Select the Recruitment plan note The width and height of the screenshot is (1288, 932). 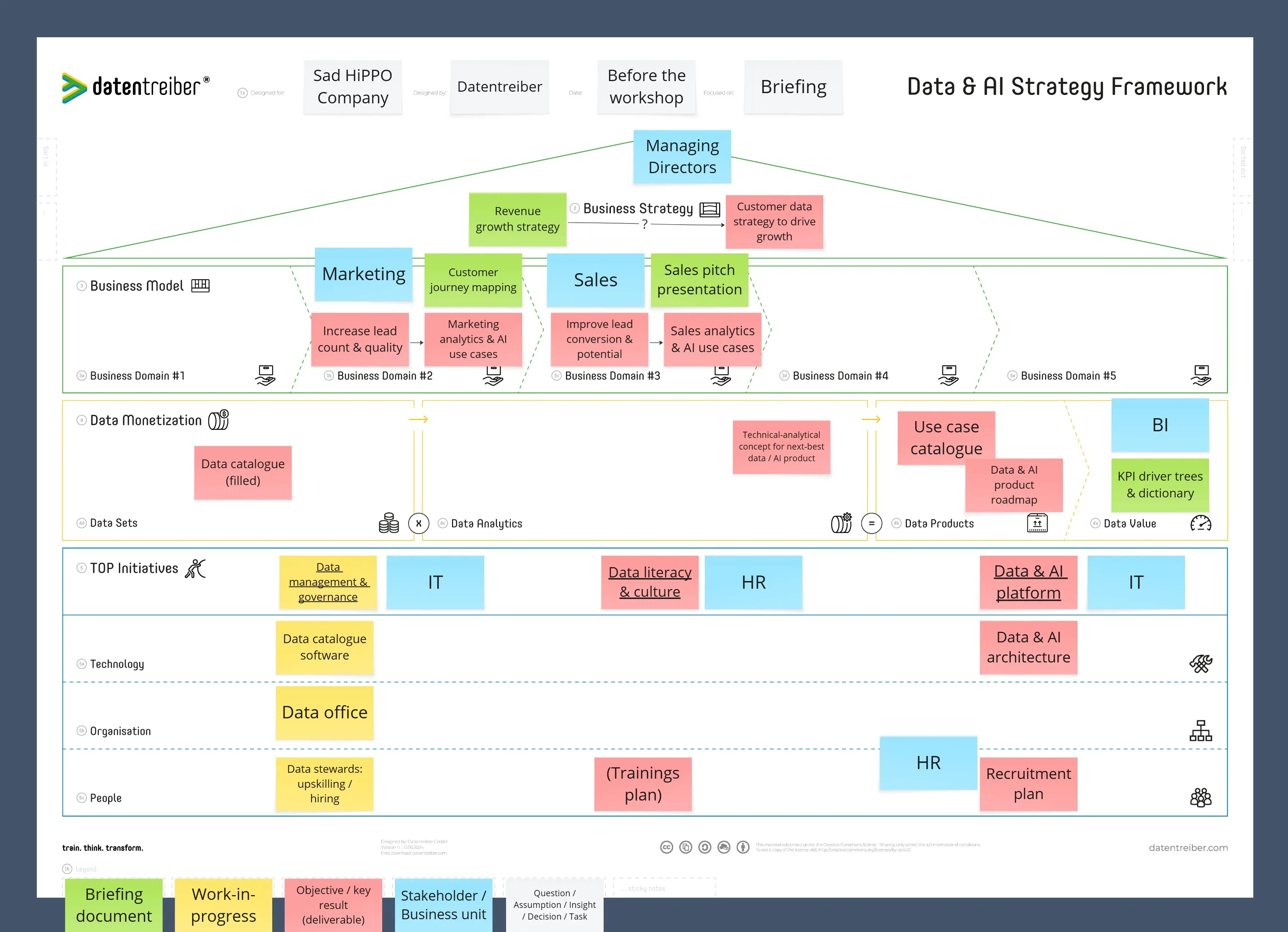point(1029,784)
